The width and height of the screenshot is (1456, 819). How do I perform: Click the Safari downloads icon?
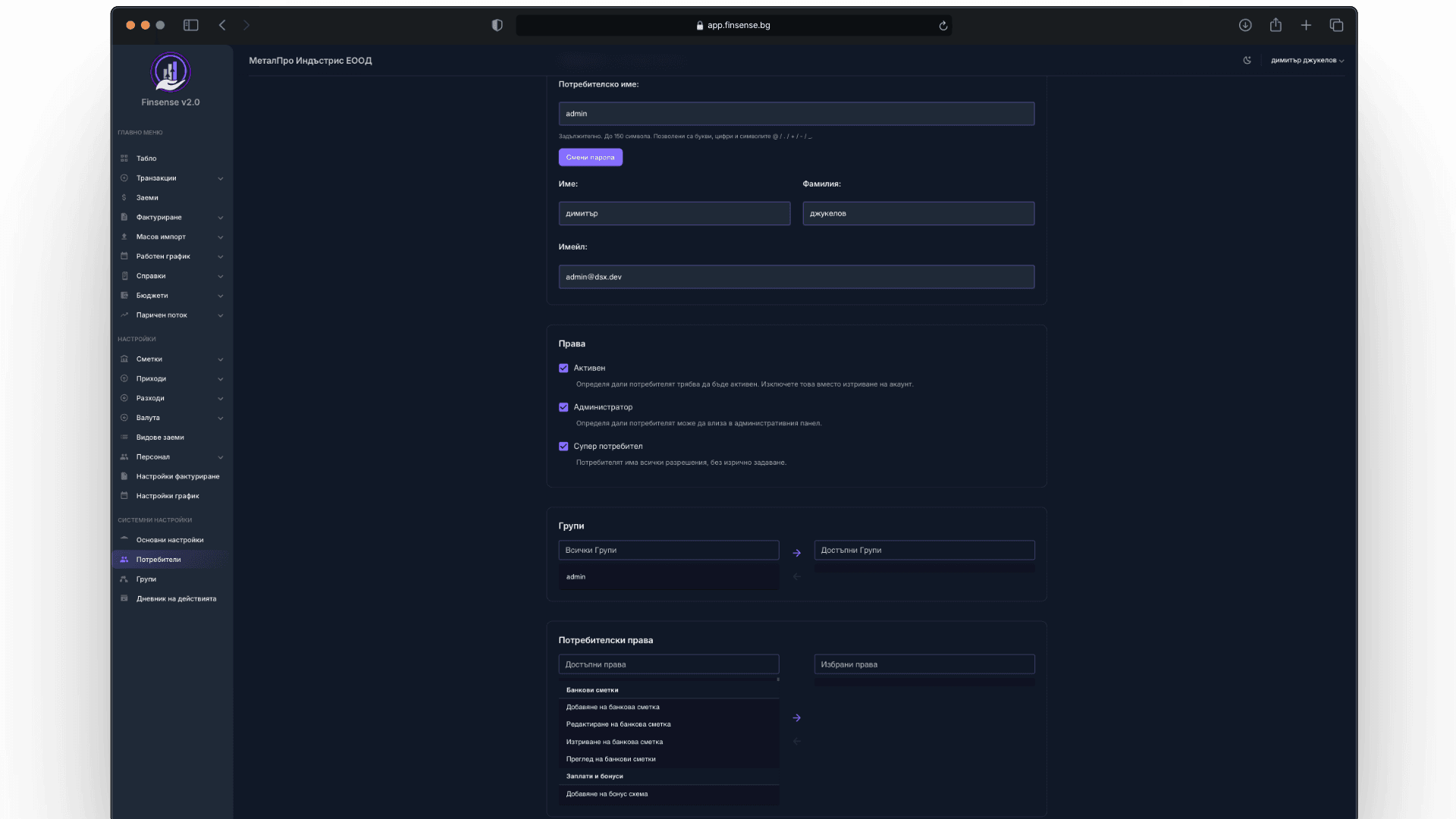[1245, 25]
